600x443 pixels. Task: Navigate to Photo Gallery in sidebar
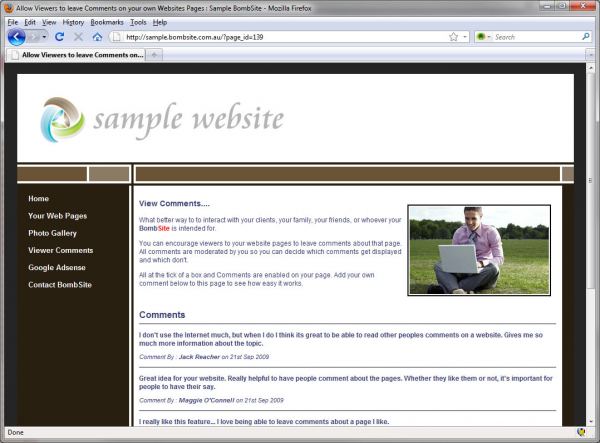52,233
